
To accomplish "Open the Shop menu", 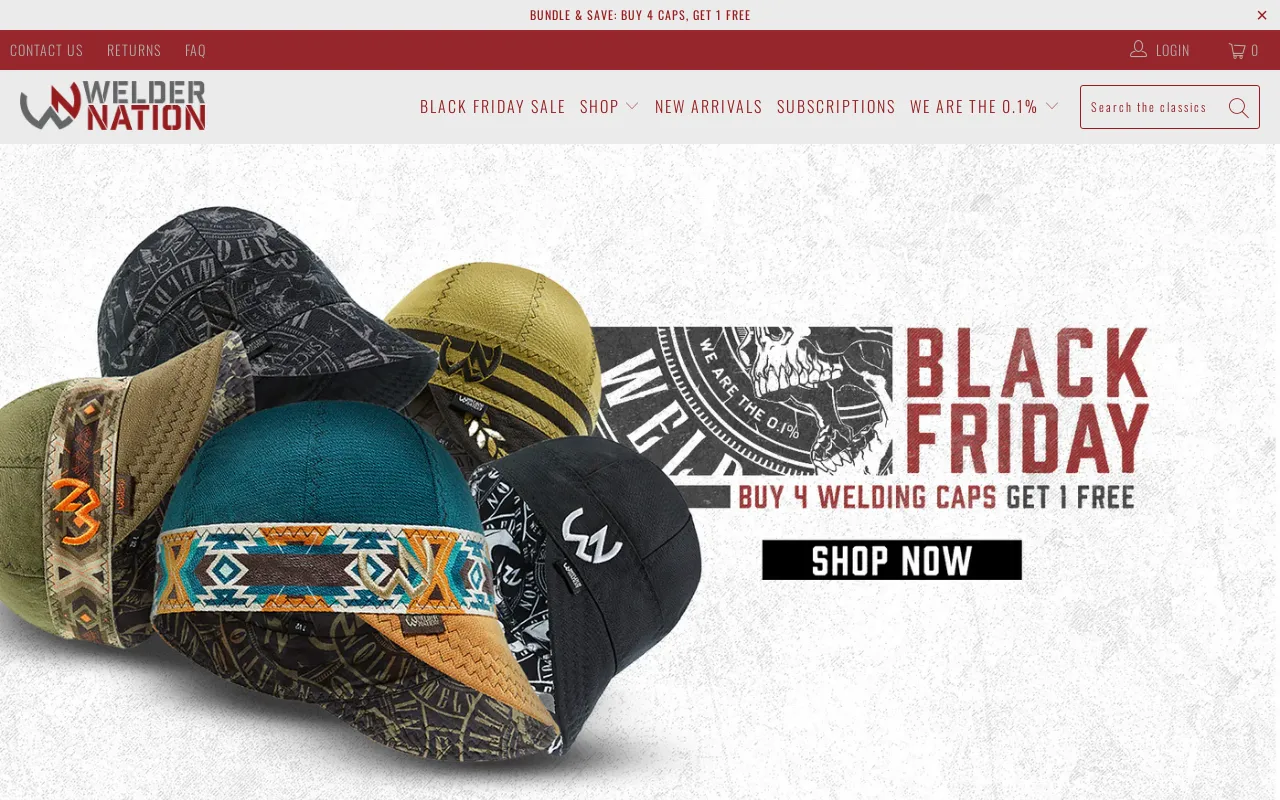I will tap(599, 106).
